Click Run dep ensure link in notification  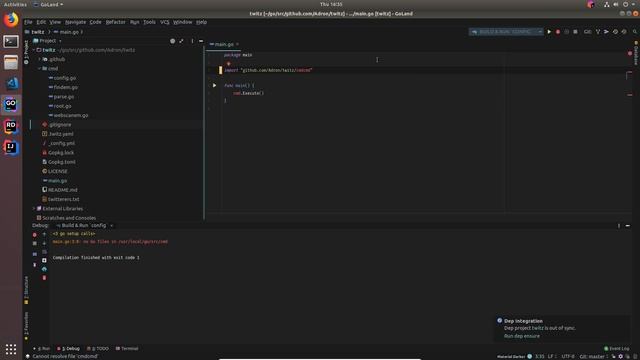522,336
